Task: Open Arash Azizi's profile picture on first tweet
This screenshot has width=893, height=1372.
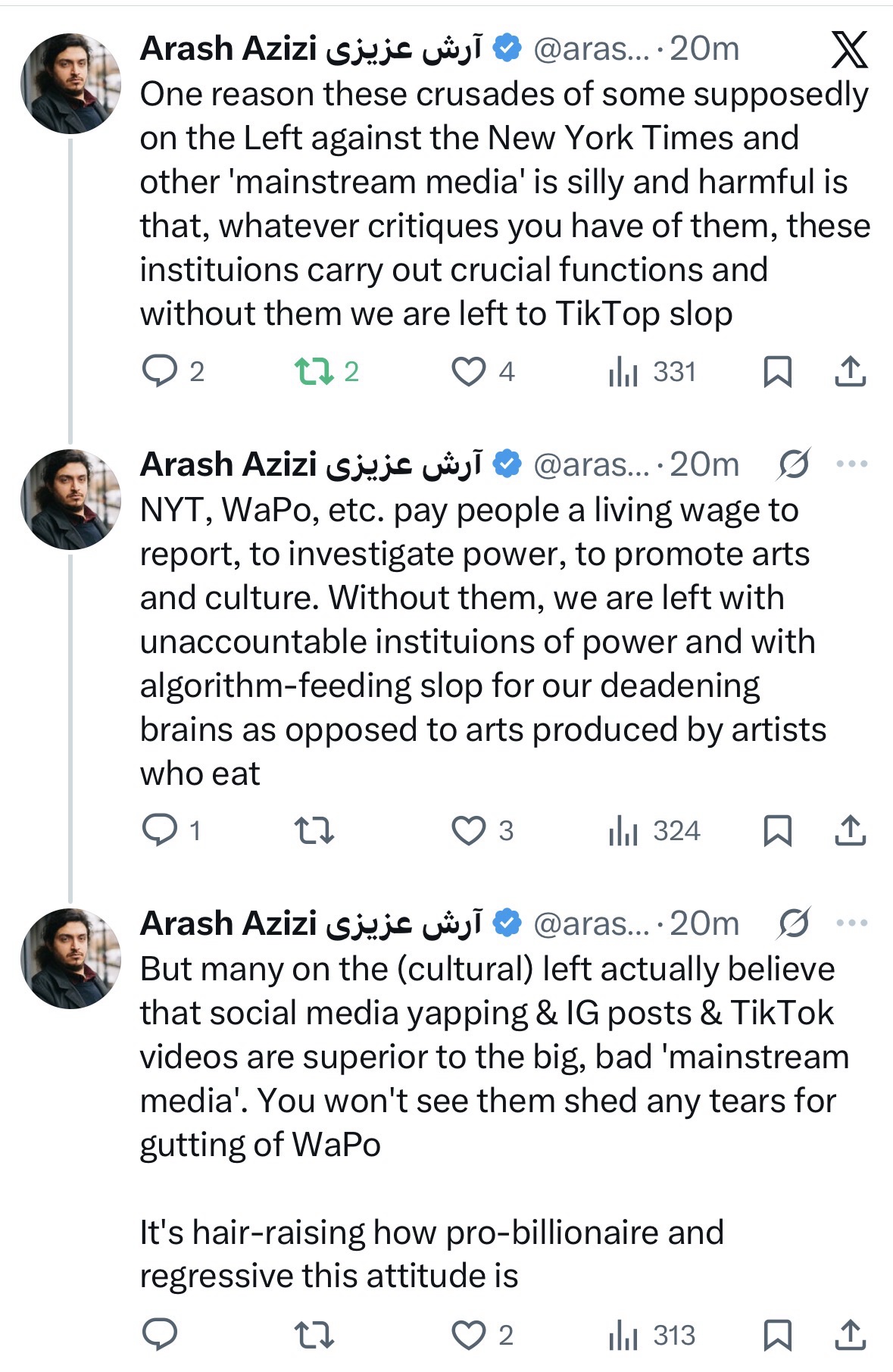Action: [70, 83]
